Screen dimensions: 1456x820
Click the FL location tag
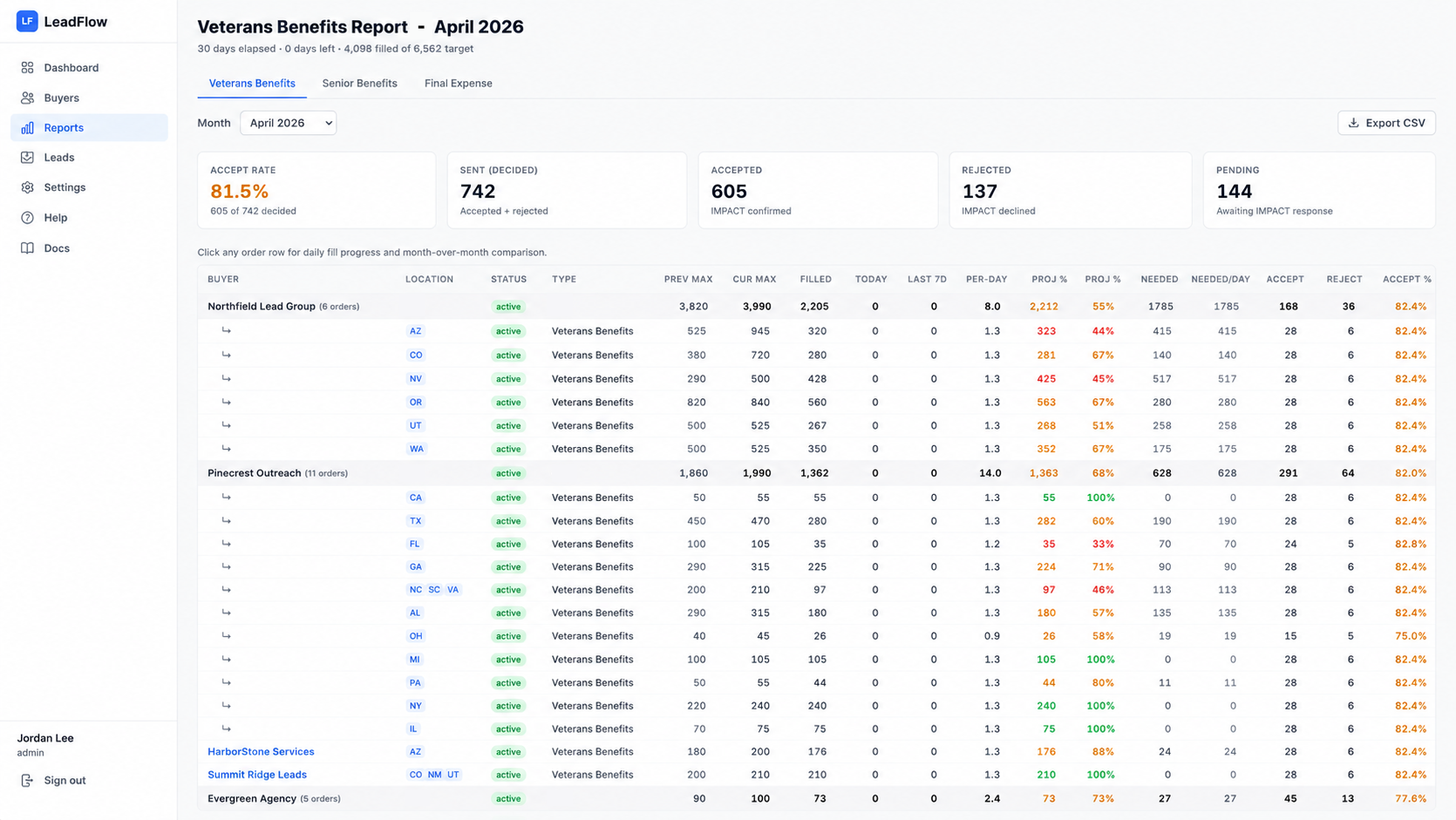pos(414,544)
